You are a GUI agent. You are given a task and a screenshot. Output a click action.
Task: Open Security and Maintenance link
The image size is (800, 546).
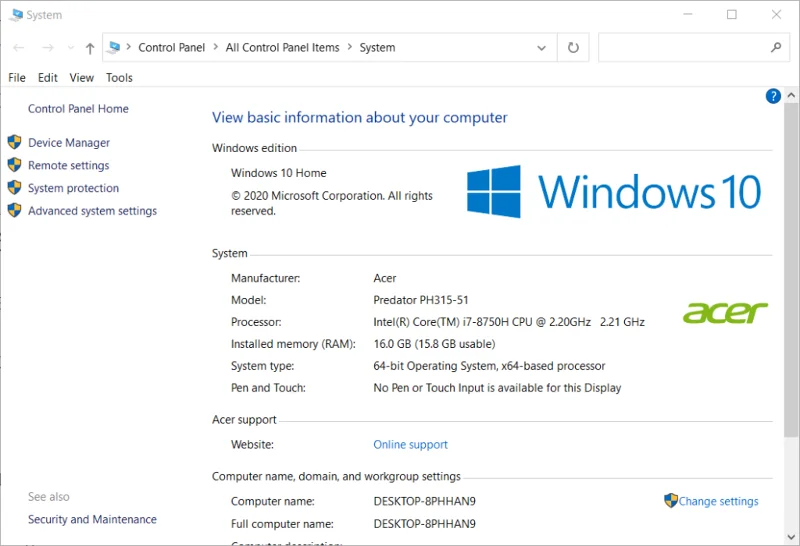point(92,519)
